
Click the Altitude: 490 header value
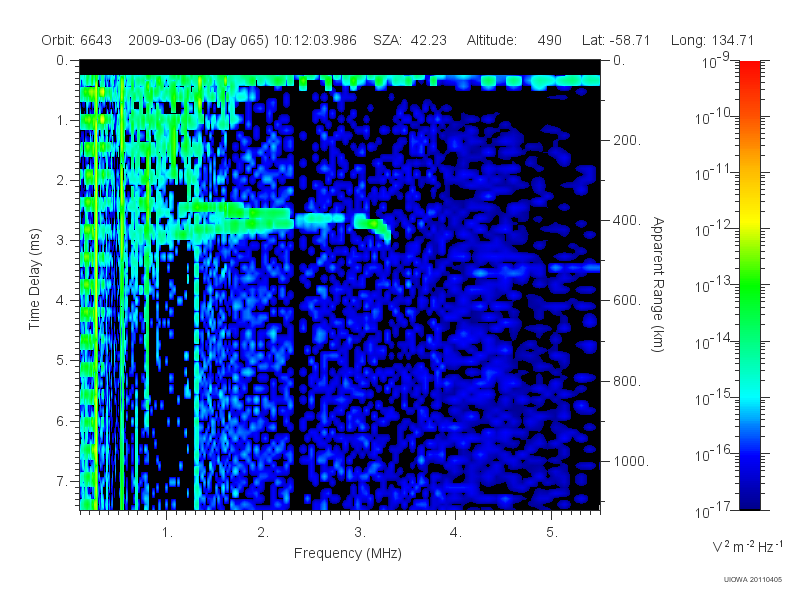(514, 40)
